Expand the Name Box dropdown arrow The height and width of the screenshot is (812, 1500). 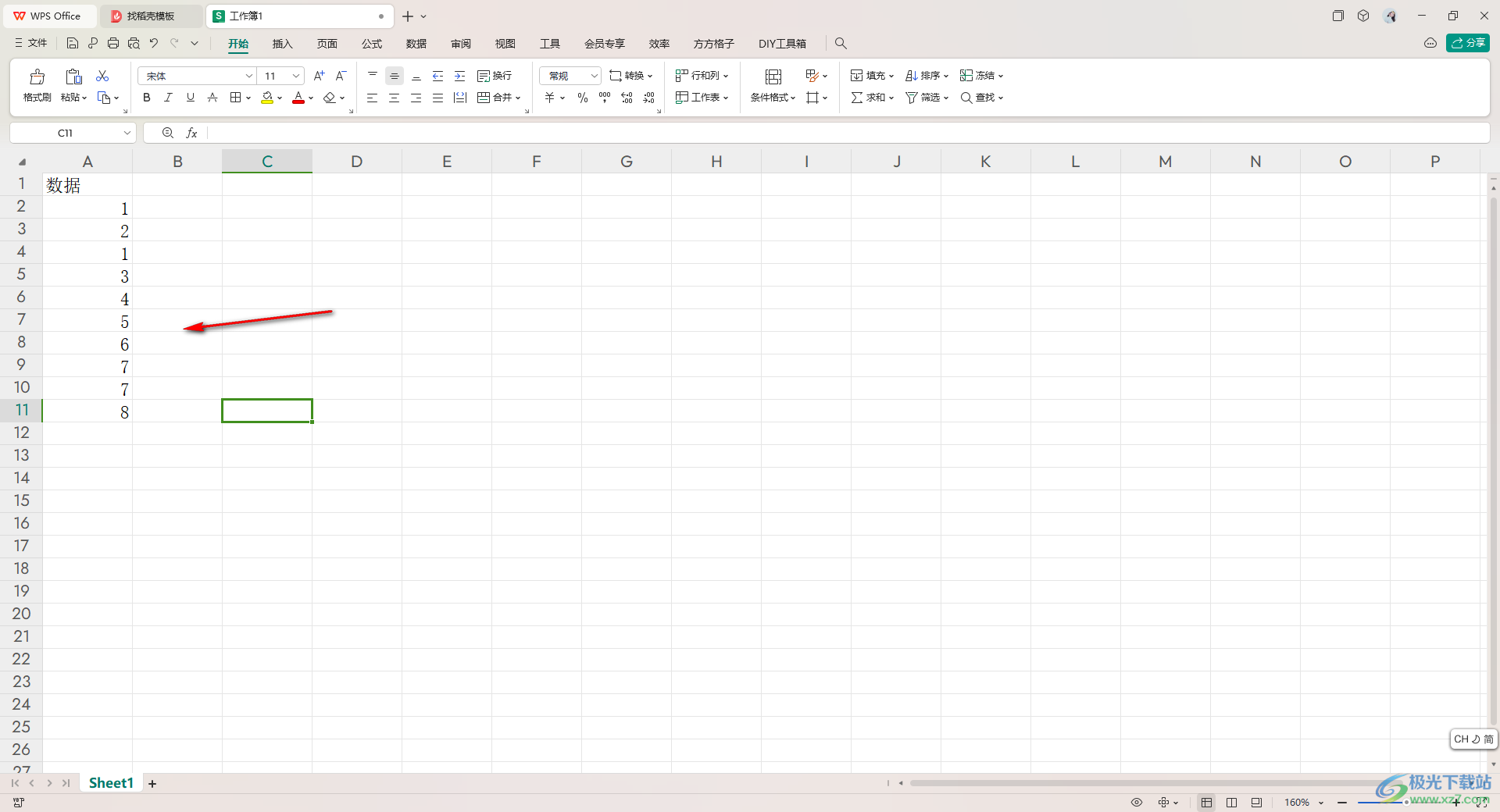click(127, 134)
